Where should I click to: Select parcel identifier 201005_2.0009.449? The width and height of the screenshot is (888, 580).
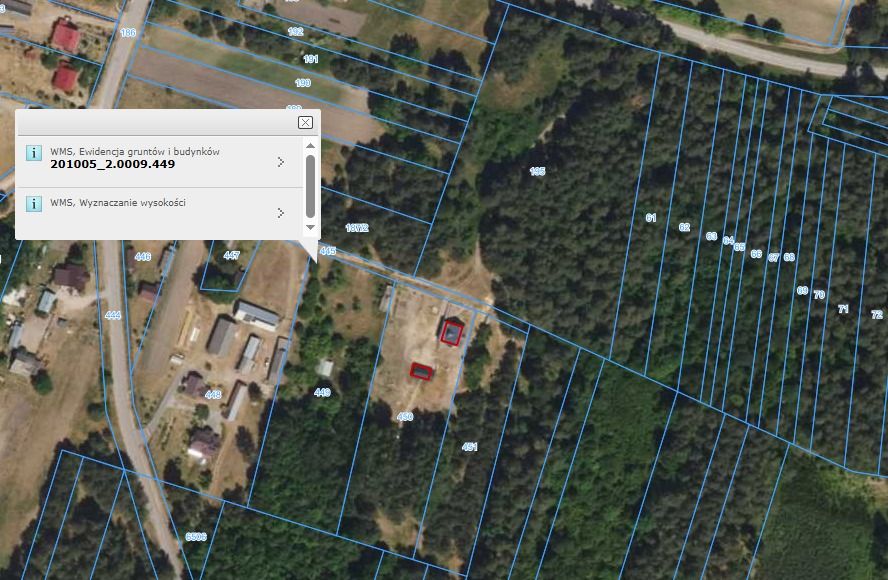pos(113,164)
